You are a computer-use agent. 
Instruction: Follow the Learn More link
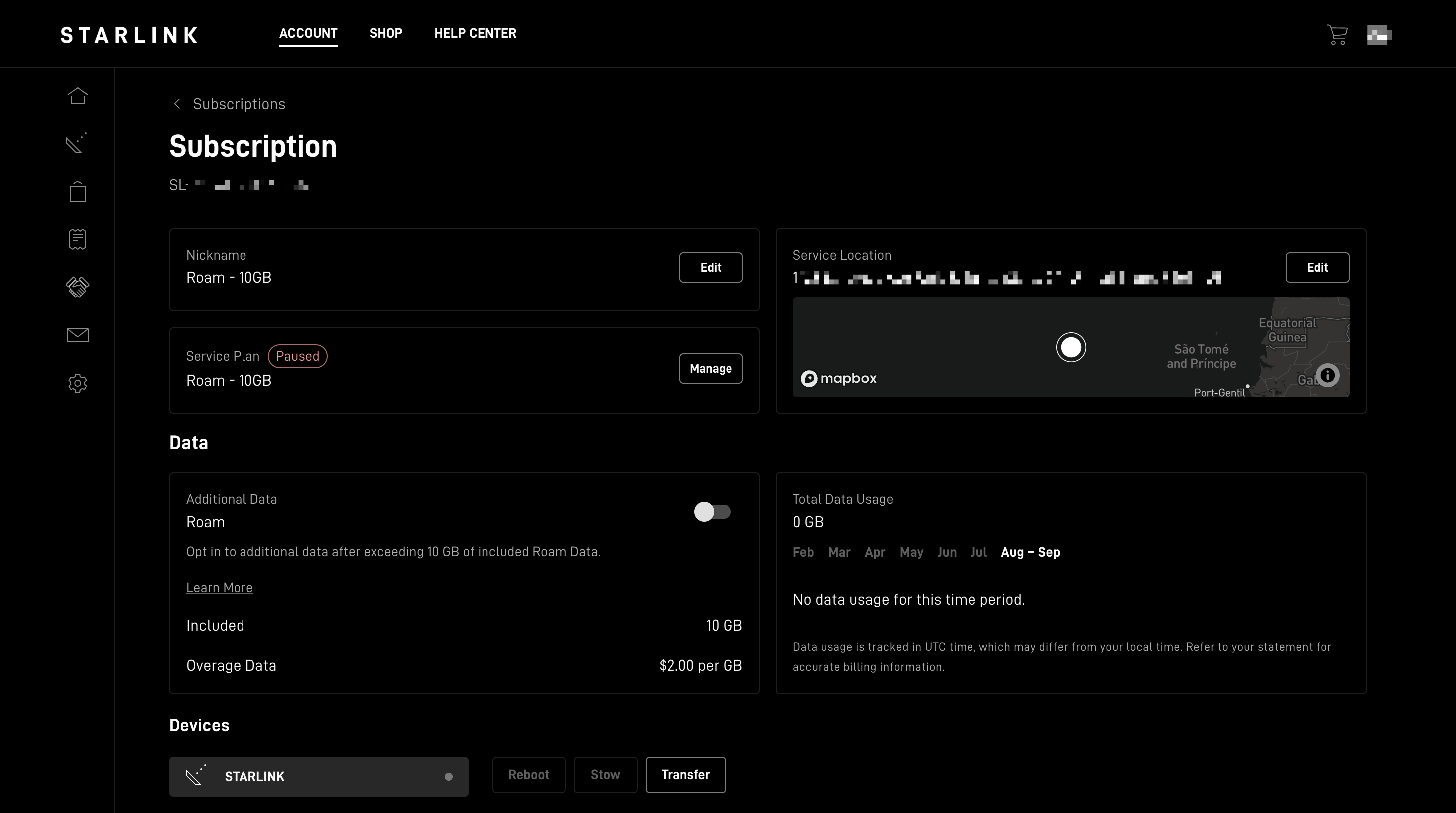click(220, 588)
